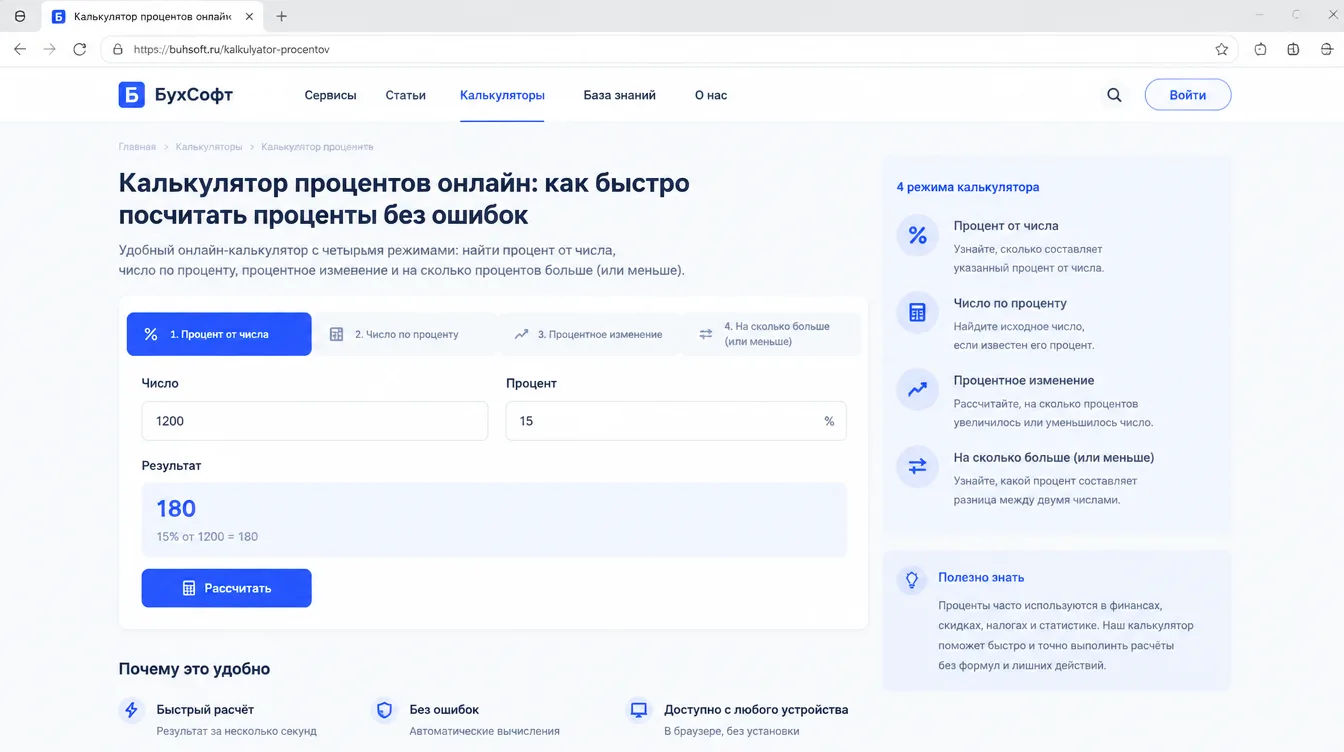Open the База знаний menu item
Image resolution: width=1344 pixels, height=752 pixels.
[620, 95]
